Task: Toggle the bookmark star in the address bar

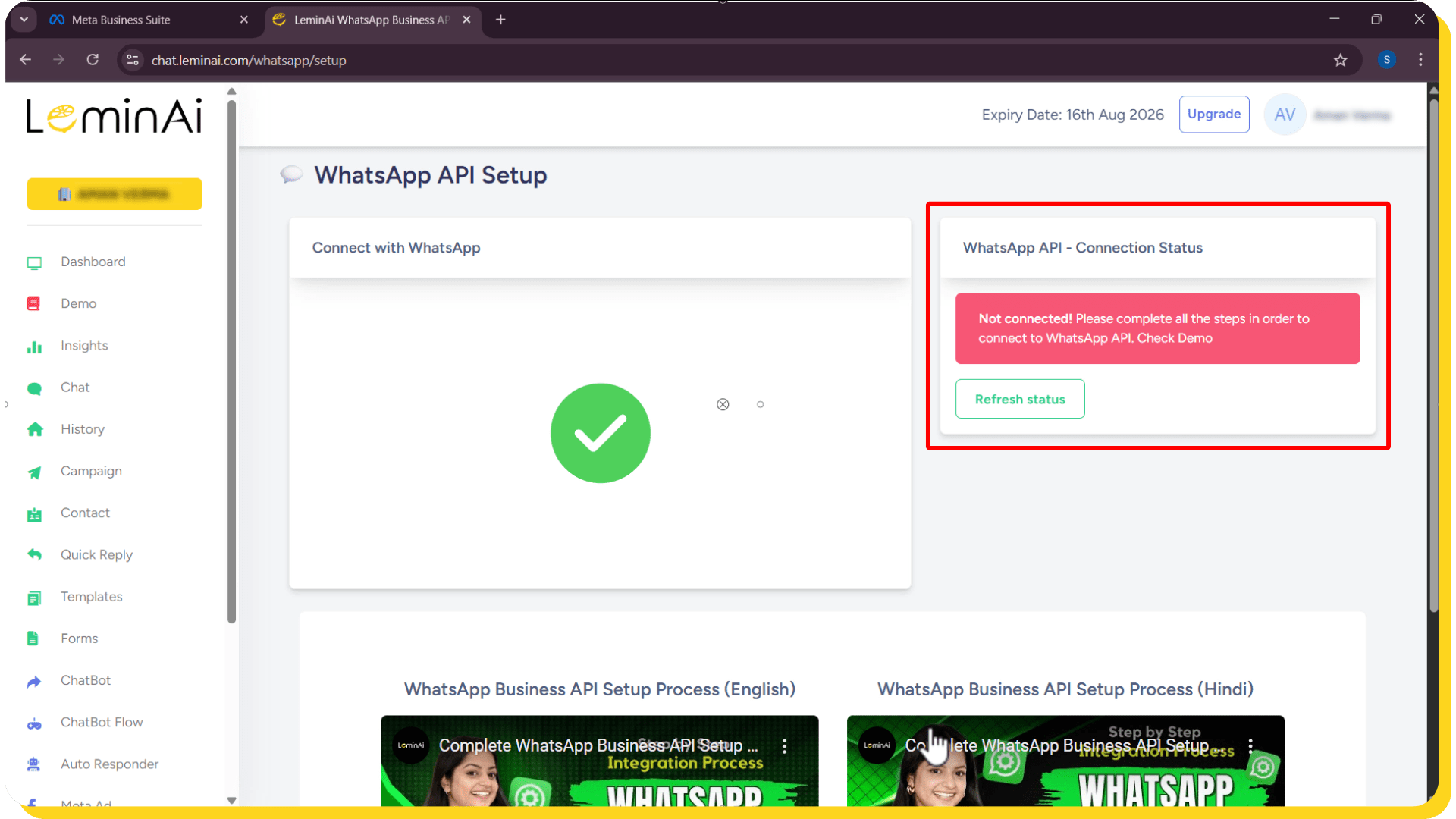Action: [x=1340, y=60]
